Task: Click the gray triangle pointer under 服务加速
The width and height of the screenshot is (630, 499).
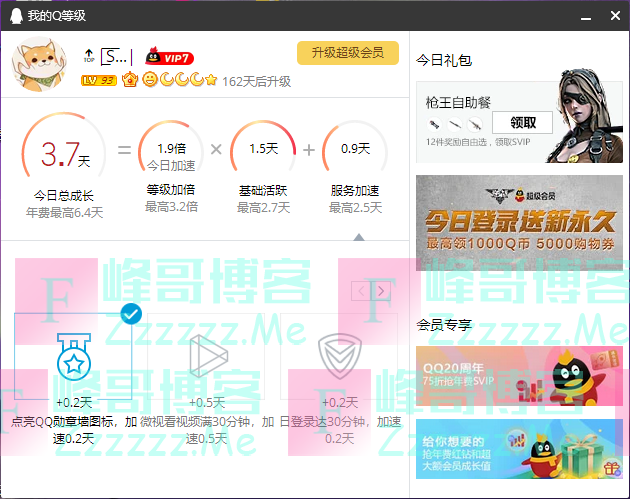Action: pos(359,237)
